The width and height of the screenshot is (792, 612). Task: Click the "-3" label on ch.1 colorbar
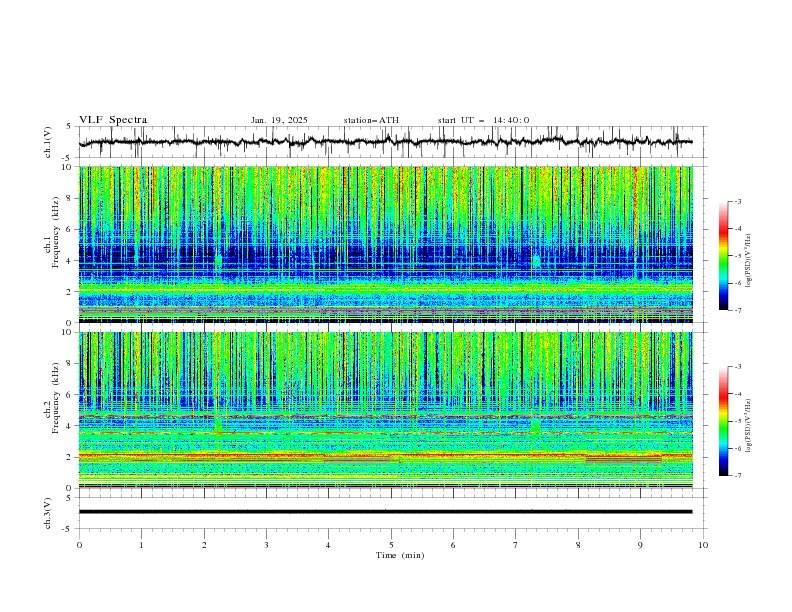tap(737, 201)
